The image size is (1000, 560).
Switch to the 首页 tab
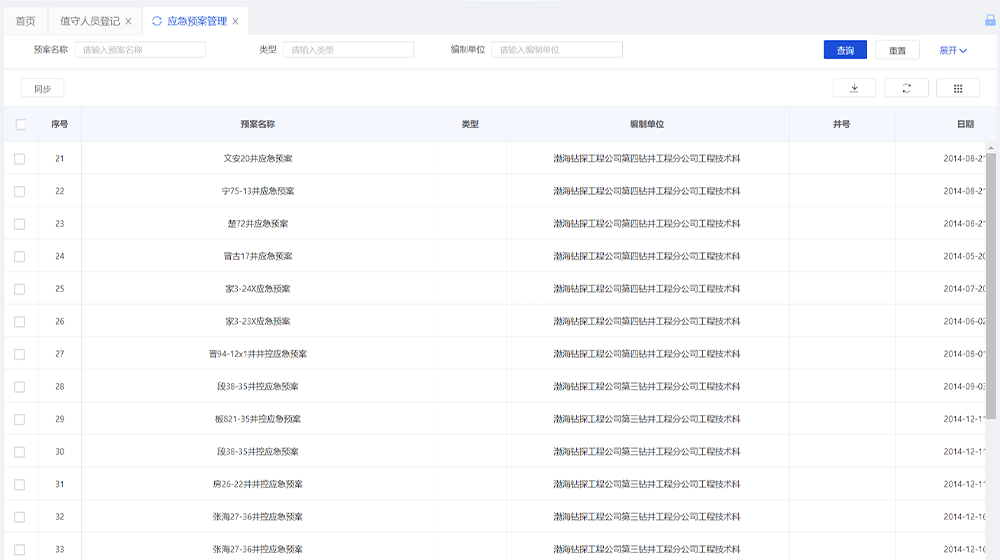[x=25, y=21]
